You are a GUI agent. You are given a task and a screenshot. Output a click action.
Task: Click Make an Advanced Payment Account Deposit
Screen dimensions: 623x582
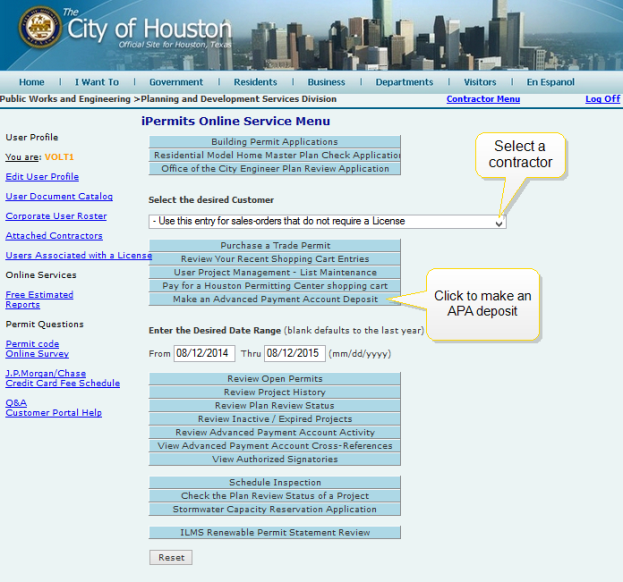[x=275, y=299]
